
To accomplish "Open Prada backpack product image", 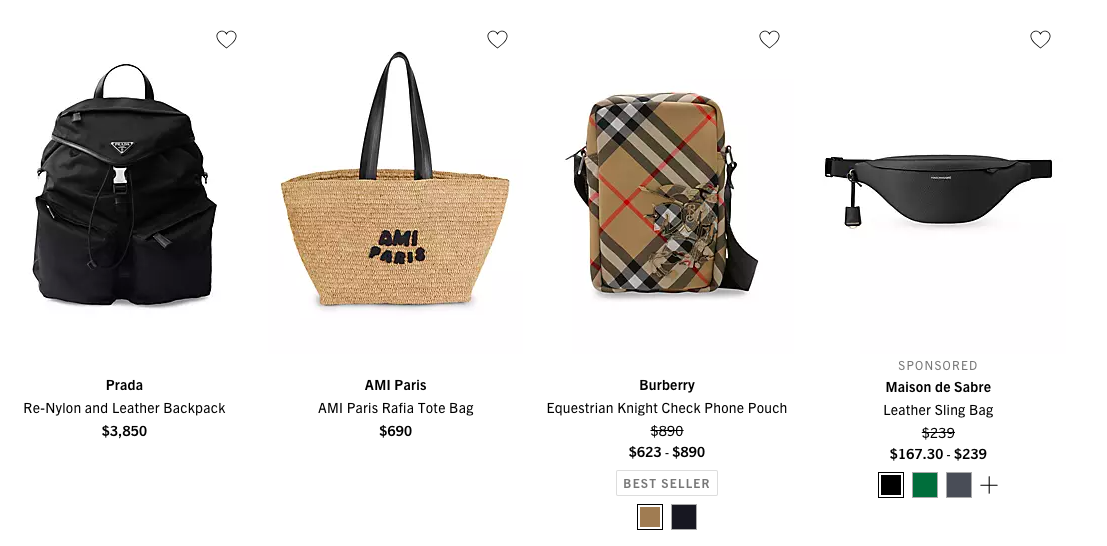I will 124,185.
